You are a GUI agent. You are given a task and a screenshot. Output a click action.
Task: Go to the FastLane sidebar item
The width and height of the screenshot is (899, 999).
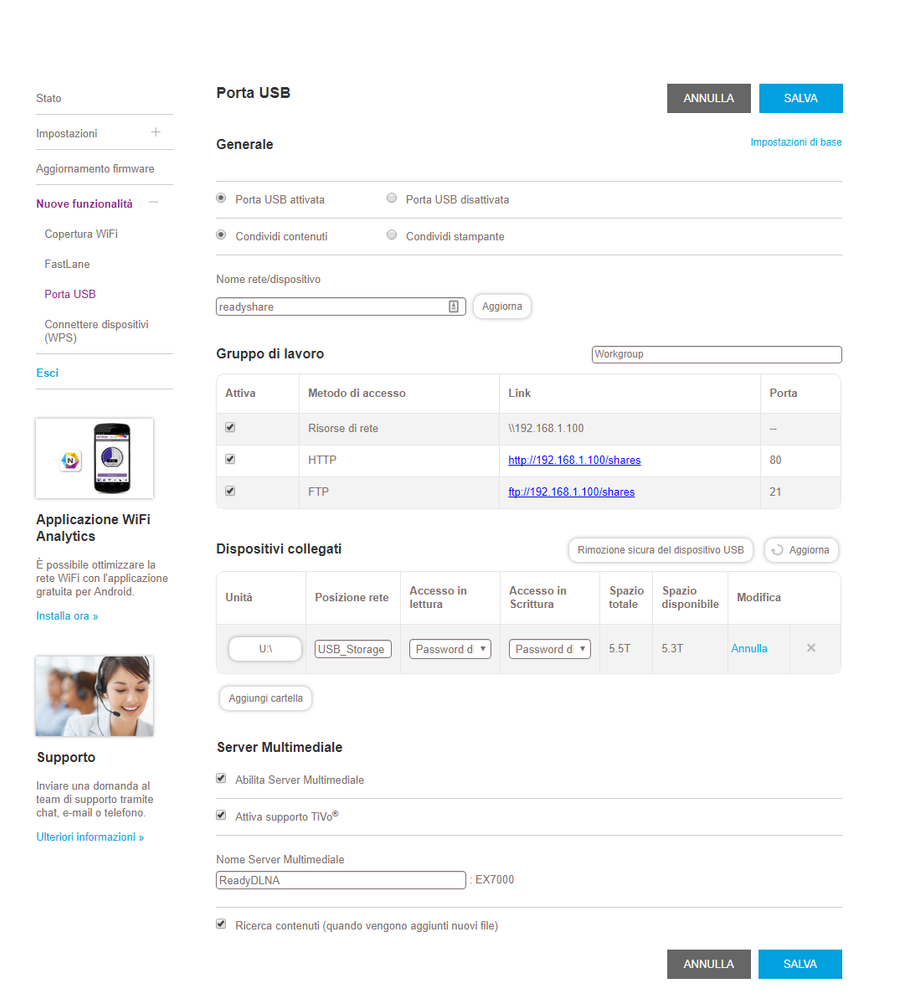point(67,264)
